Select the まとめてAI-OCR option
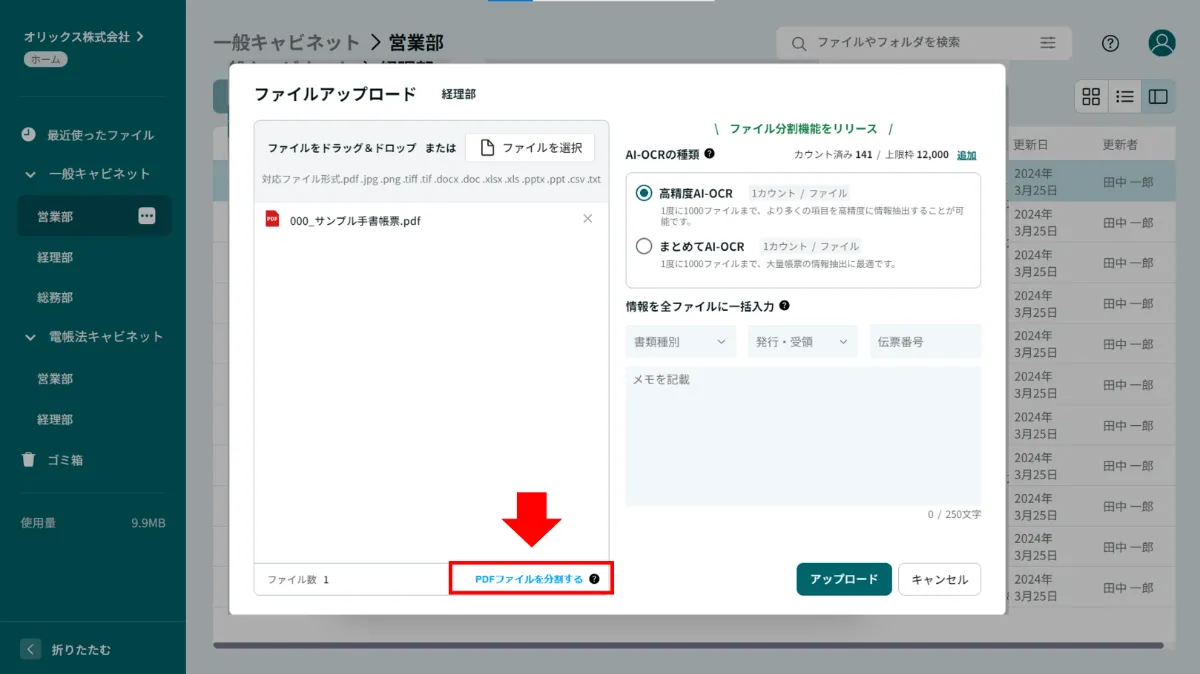Image resolution: width=1200 pixels, height=674 pixels. 643,246
